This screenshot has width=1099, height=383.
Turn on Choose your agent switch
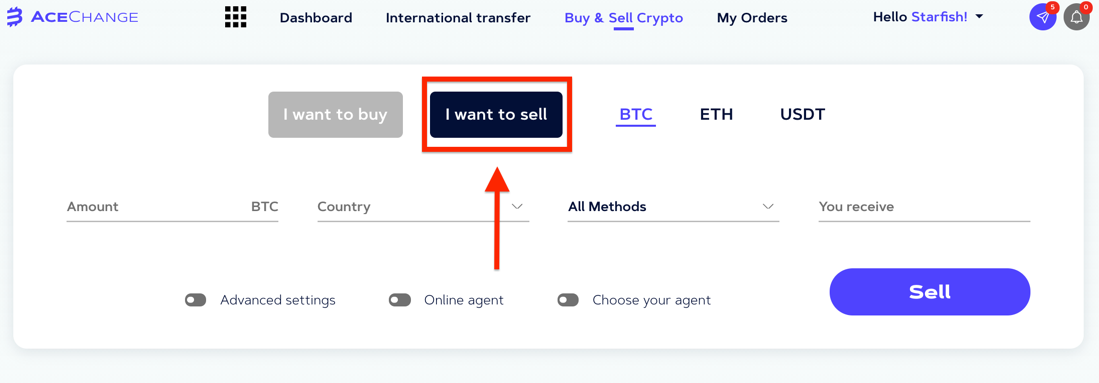pyautogui.click(x=568, y=300)
